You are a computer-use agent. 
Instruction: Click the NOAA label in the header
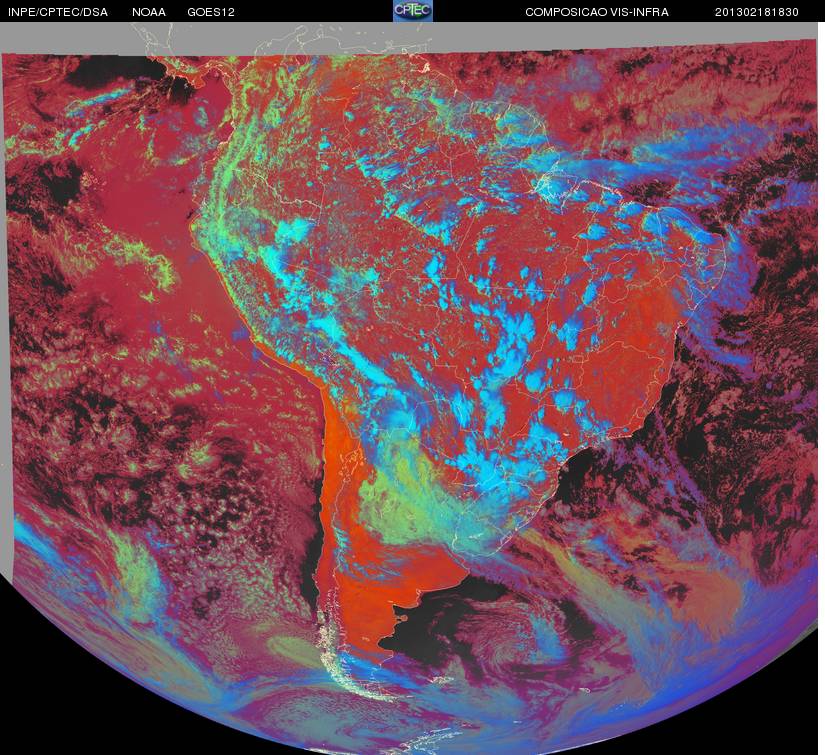[149, 12]
